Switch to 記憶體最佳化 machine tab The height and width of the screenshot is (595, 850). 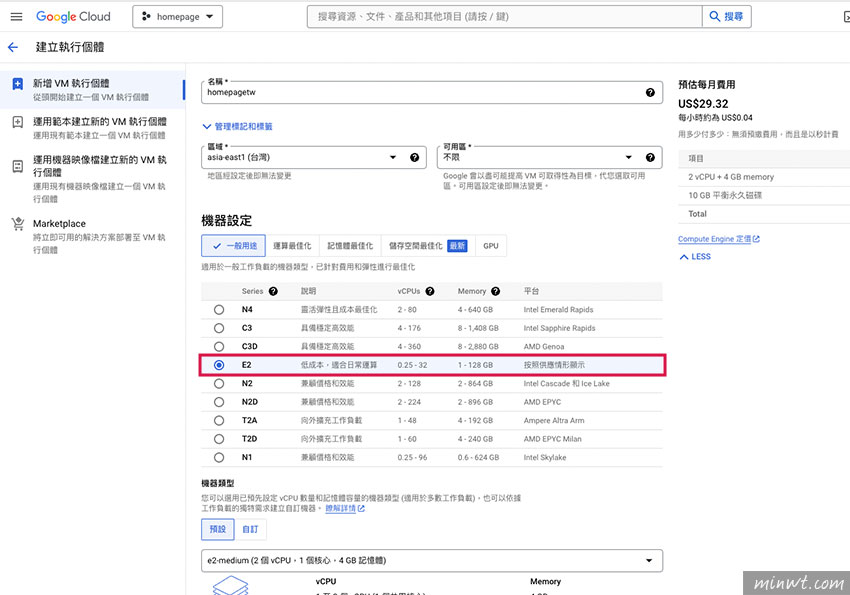tap(350, 246)
